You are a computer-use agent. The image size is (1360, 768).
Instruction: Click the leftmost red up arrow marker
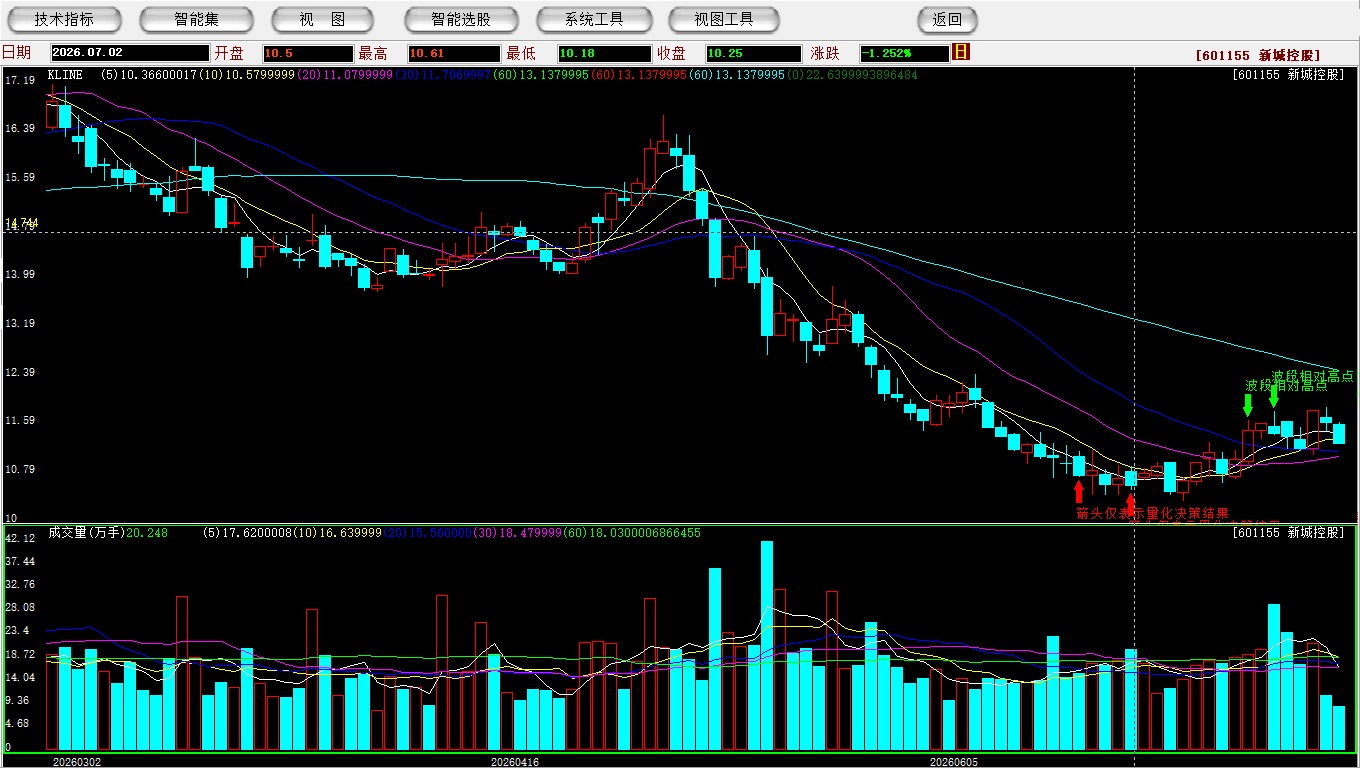[1078, 491]
